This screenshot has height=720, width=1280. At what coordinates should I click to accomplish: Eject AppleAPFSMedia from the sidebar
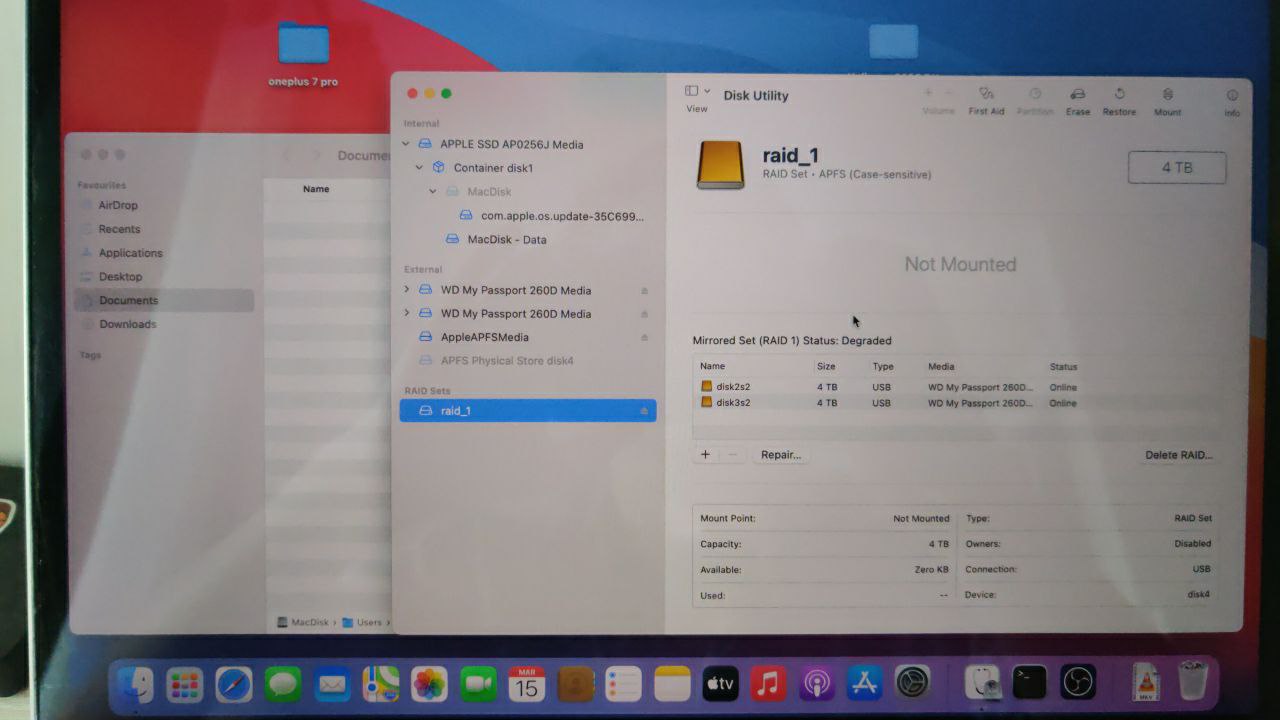(644, 338)
